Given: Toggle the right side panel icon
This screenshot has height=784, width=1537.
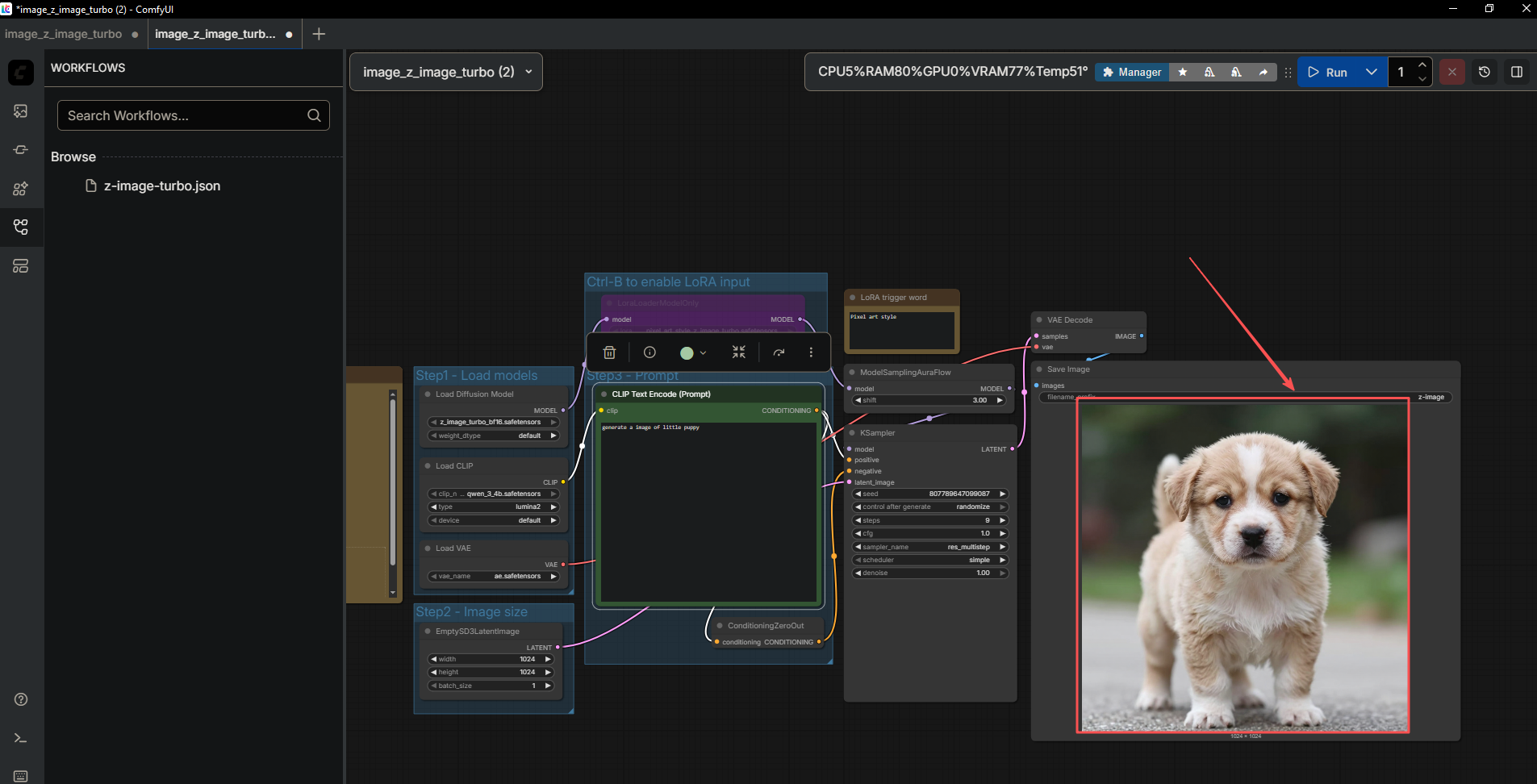Looking at the screenshot, I should click(1516, 72).
